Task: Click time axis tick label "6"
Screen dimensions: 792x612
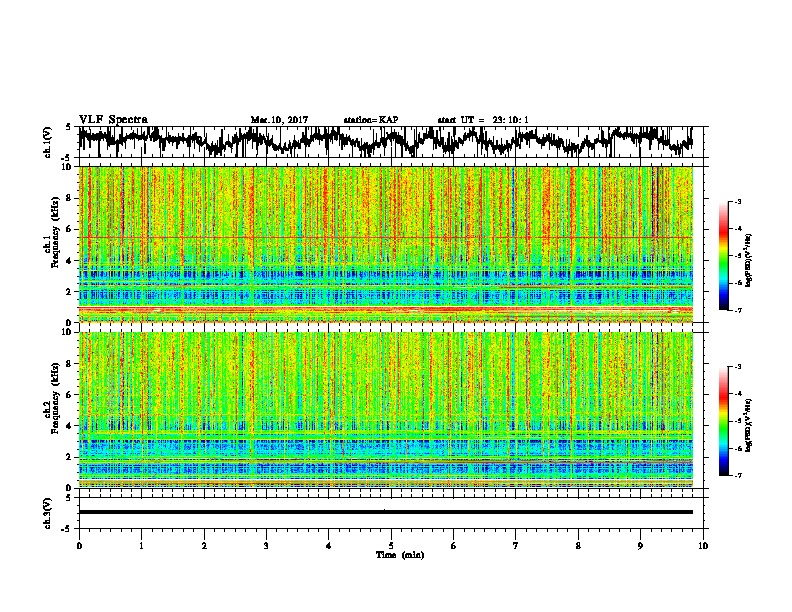Action: (x=454, y=546)
